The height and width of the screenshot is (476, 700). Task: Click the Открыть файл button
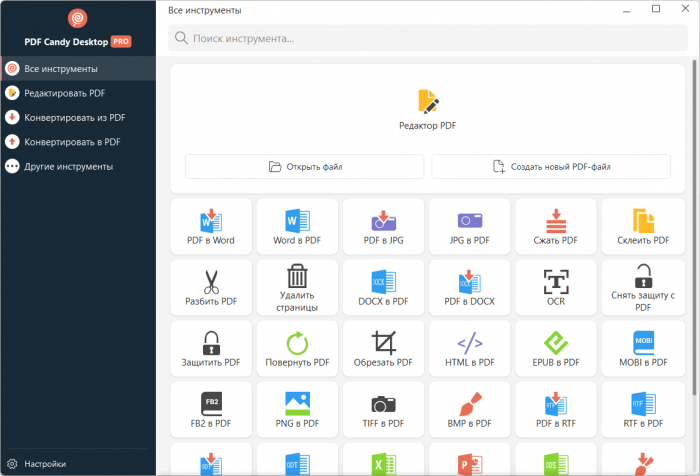(304, 167)
